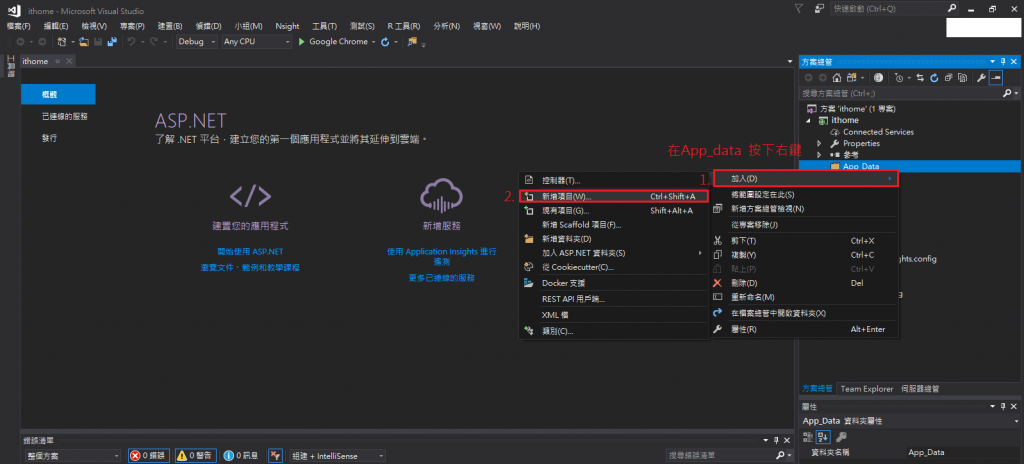The width and height of the screenshot is (1024, 464).
Task: Toggle the 0 錯誤 errors filter
Action: coord(149,456)
